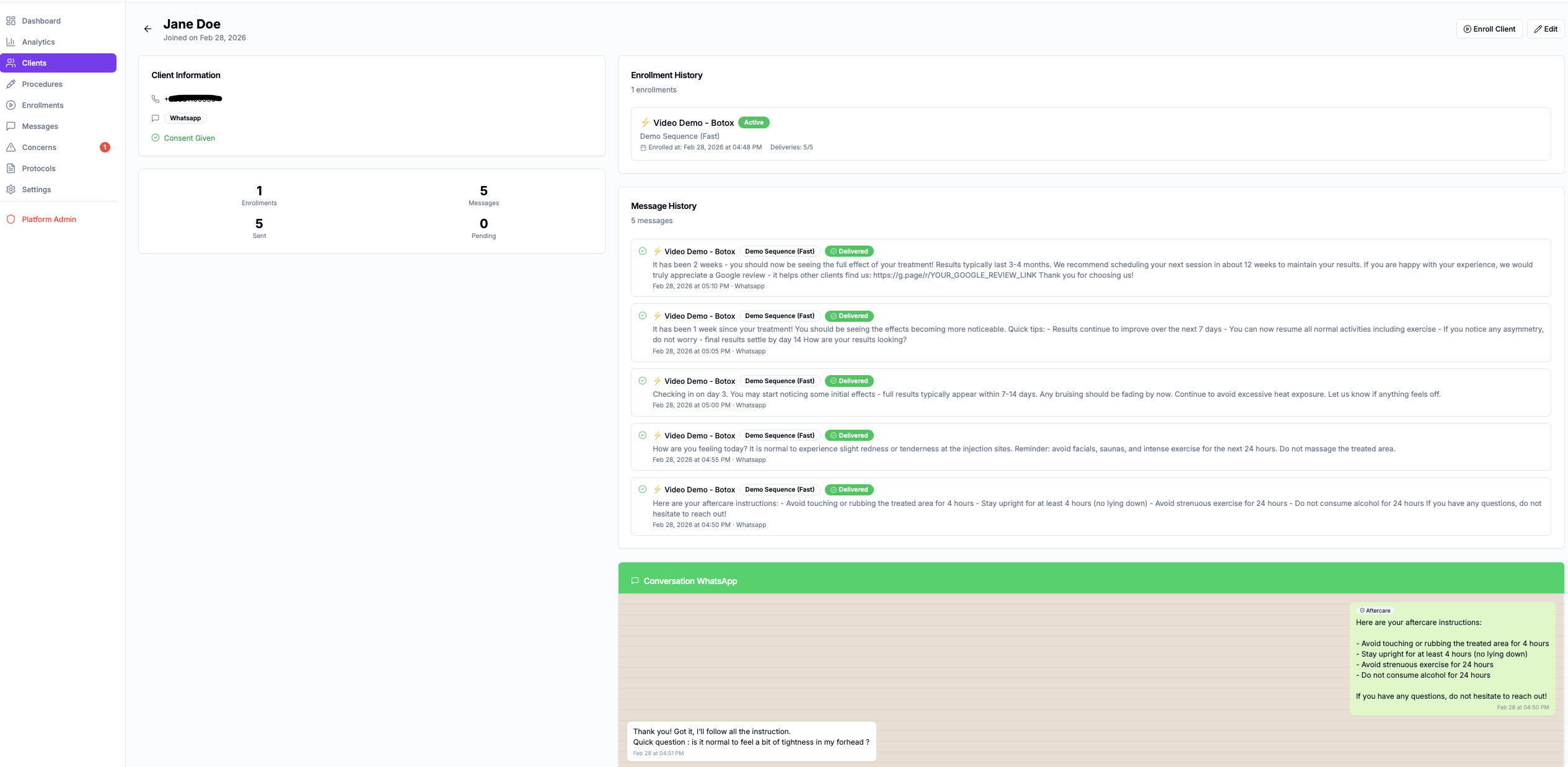Toggle the delivered check on the aftercare message

[x=643, y=489]
